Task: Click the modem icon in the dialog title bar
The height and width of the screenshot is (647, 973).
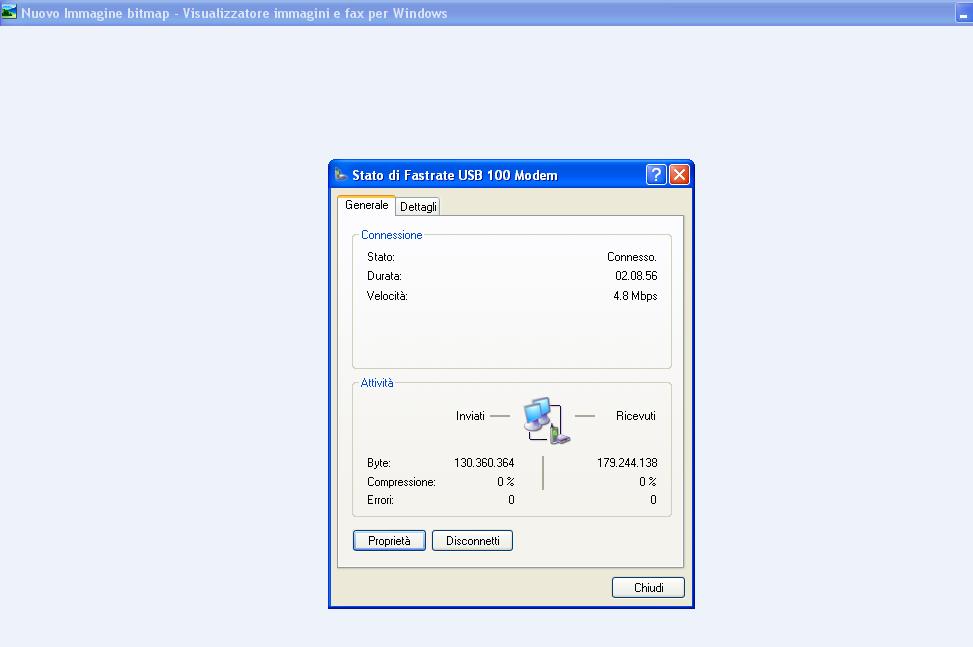Action: pyautogui.click(x=340, y=175)
